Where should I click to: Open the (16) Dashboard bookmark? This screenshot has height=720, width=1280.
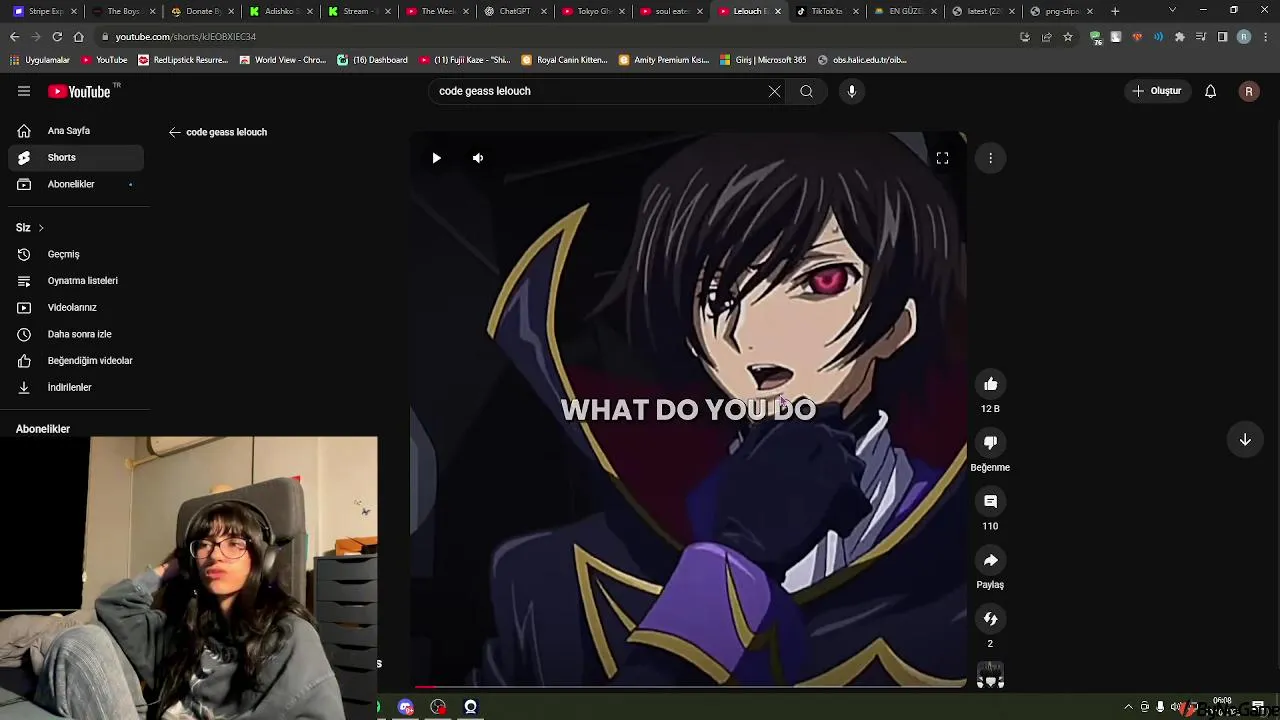(372, 60)
